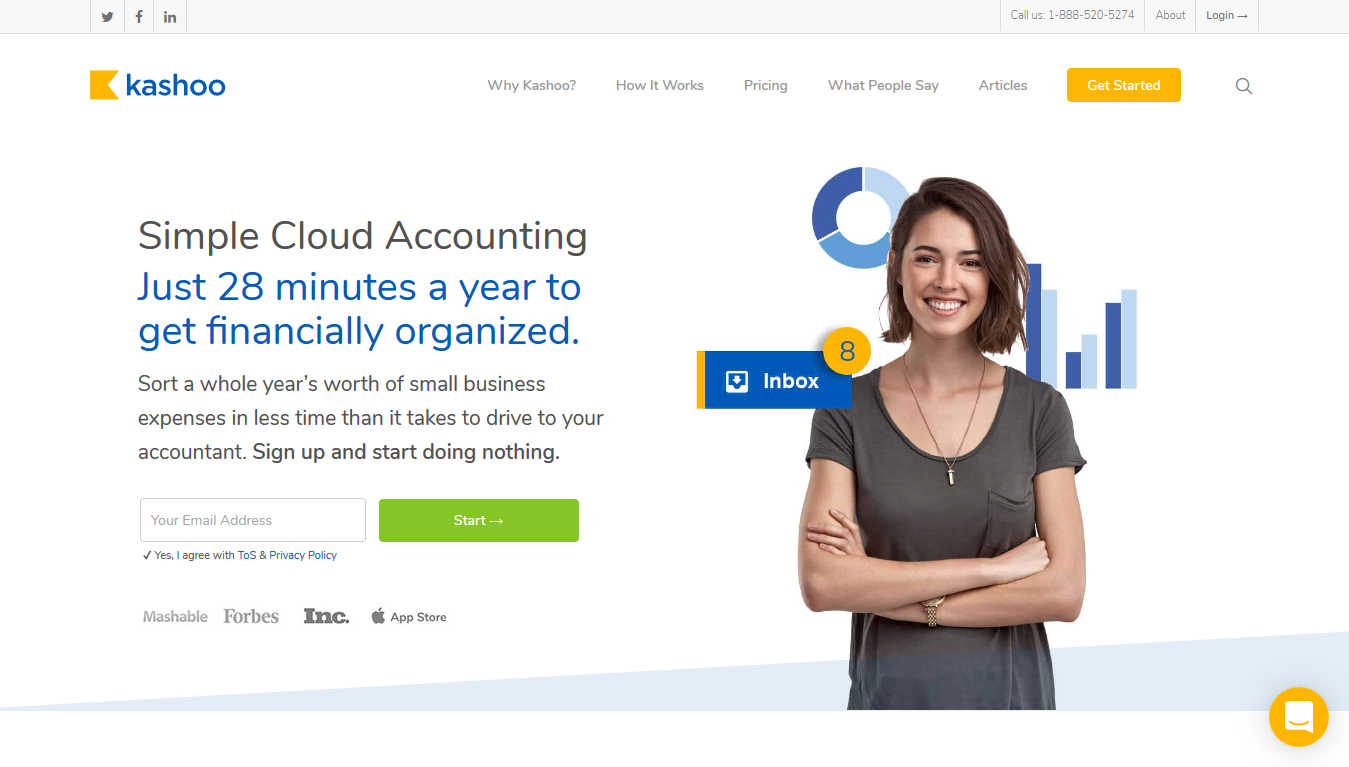Image resolution: width=1349 pixels, height=767 pixels.
Task: Click the green Start button
Action: [479, 520]
